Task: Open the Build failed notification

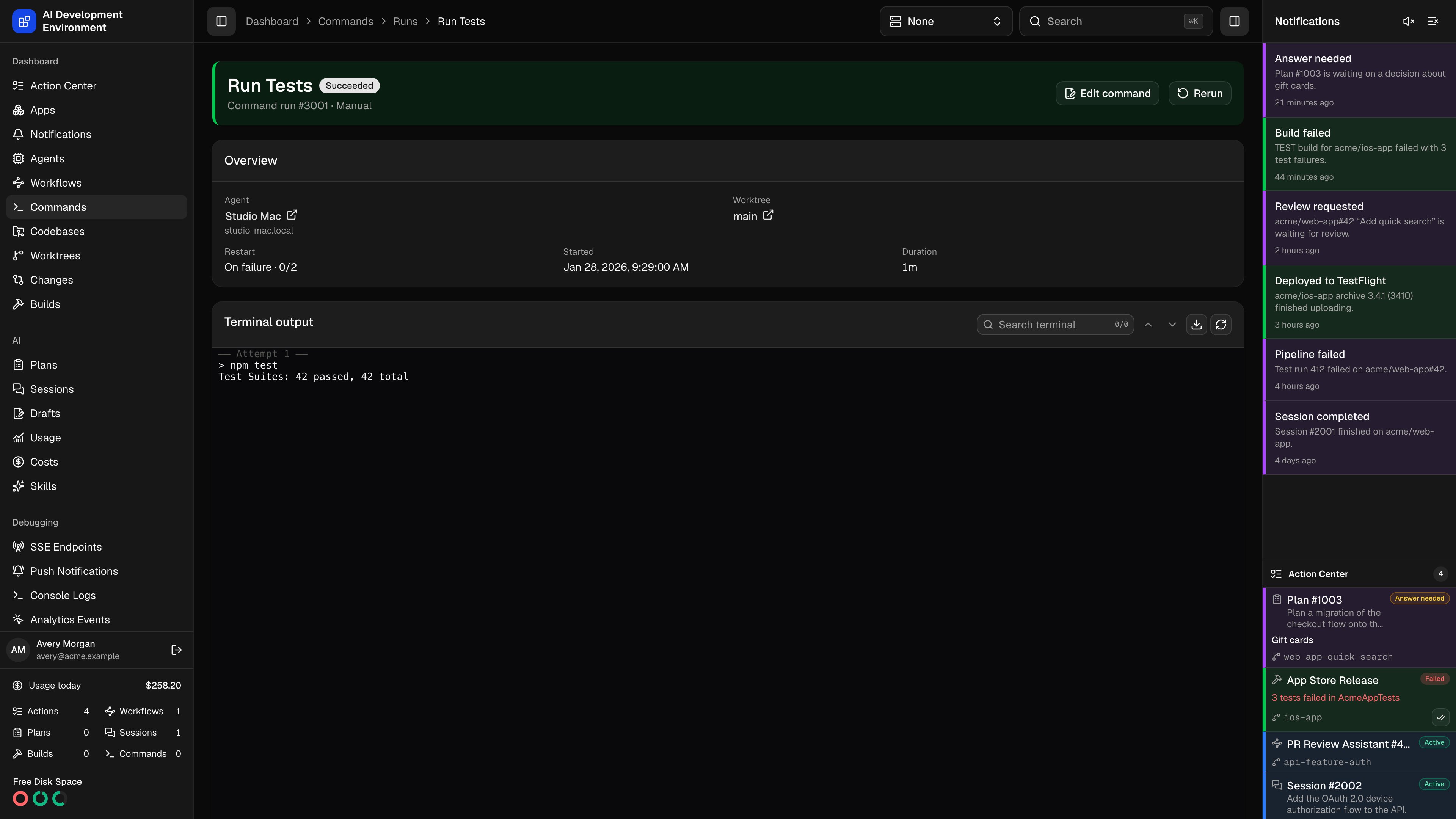Action: 1359,154
